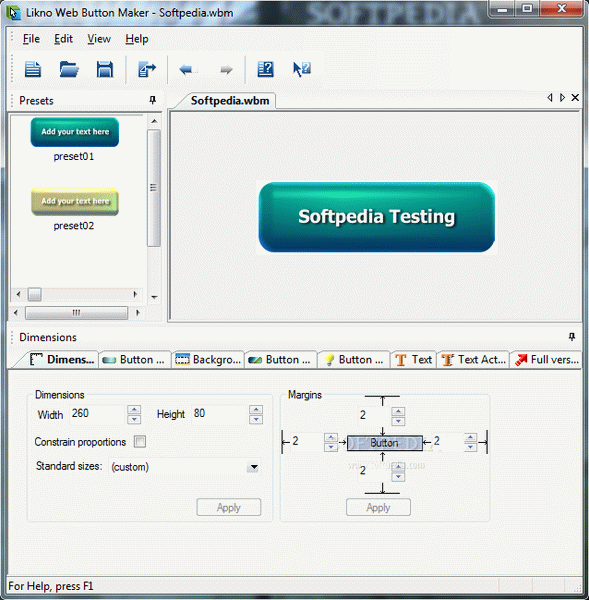Increase the Width value with up stepper
The width and height of the screenshot is (589, 600).
tap(134, 410)
